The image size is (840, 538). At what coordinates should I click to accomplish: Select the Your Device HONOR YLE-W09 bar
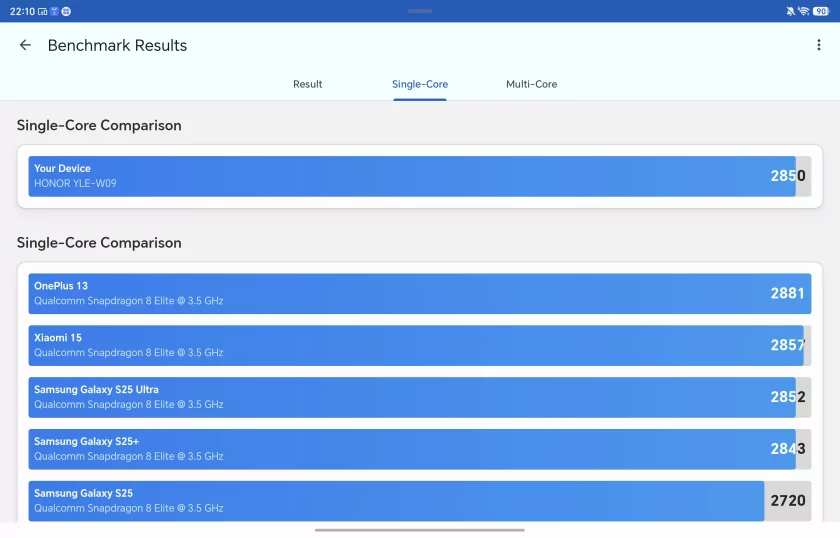[420, 176]
